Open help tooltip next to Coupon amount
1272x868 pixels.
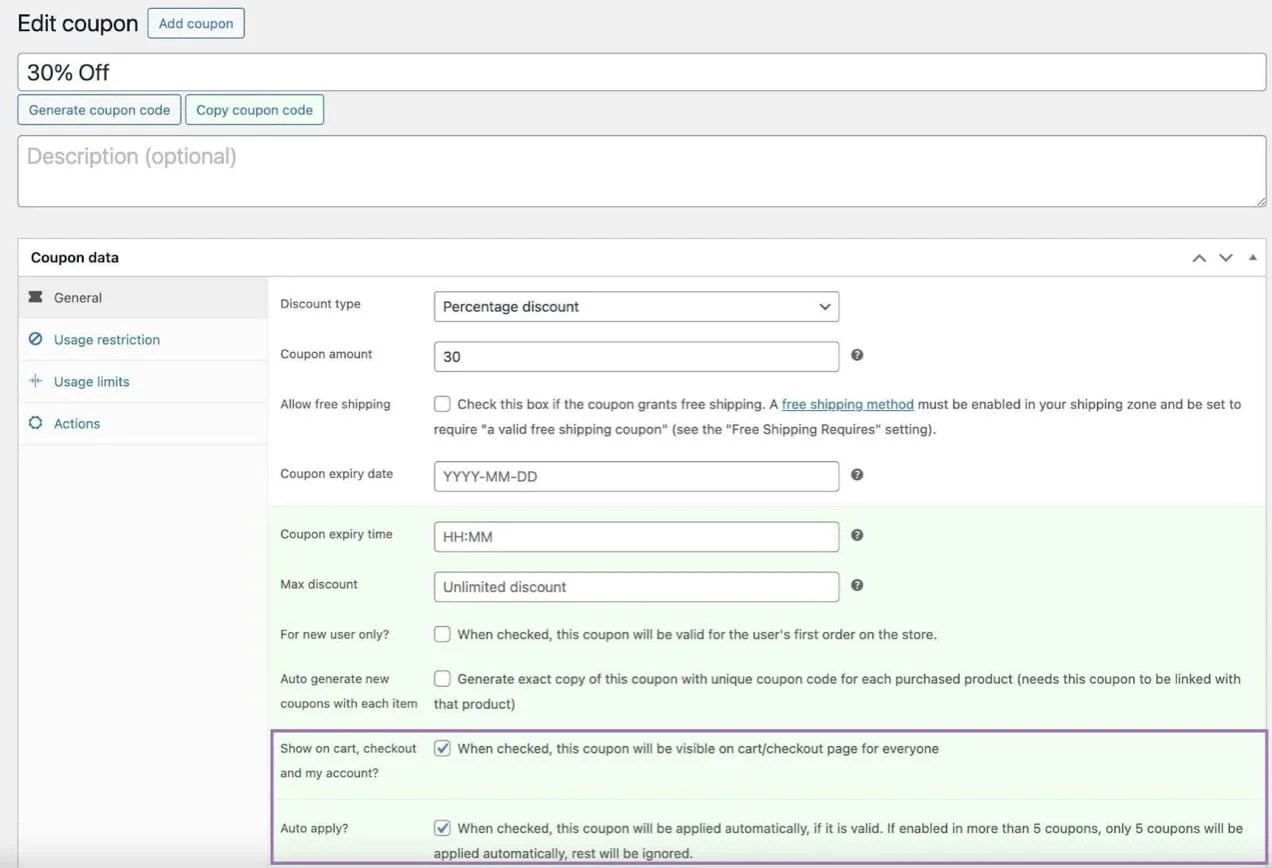pyautogui.click(x=856, y=353)
